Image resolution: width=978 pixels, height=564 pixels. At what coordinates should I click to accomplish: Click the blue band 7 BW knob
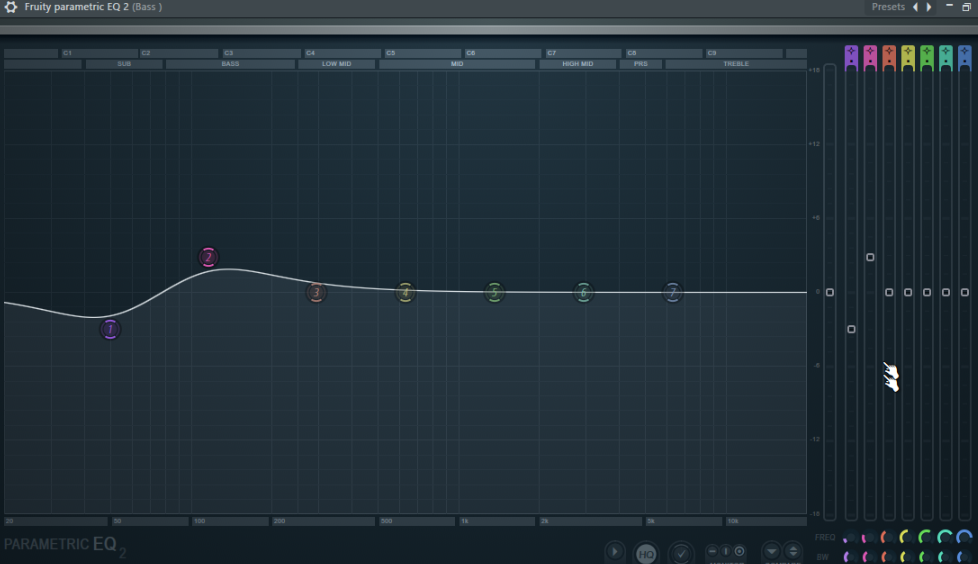965,557
